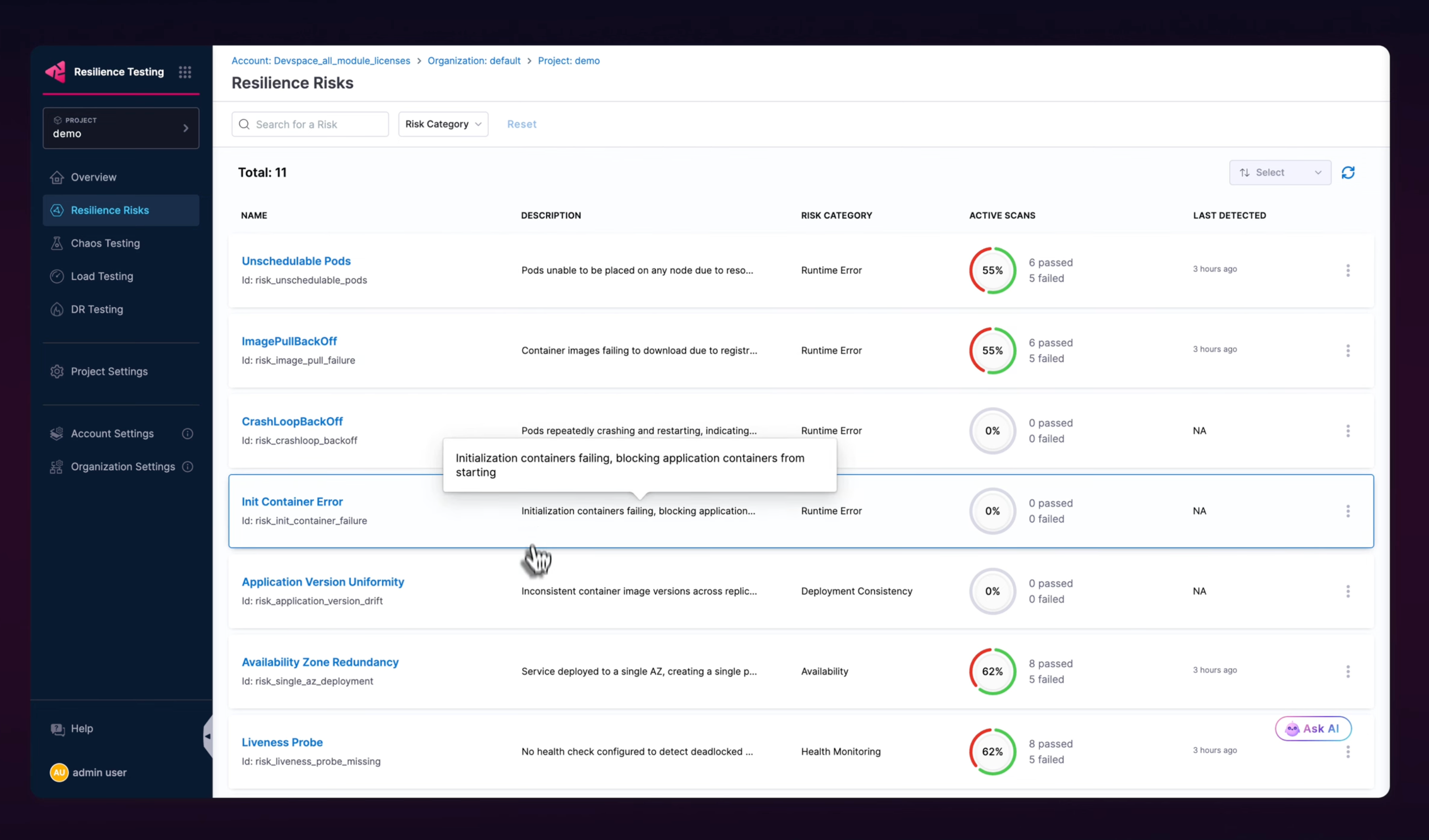Open options menu for ImagePullBackOff row
Viewport: 1429px width, 840px height.
1348,350
